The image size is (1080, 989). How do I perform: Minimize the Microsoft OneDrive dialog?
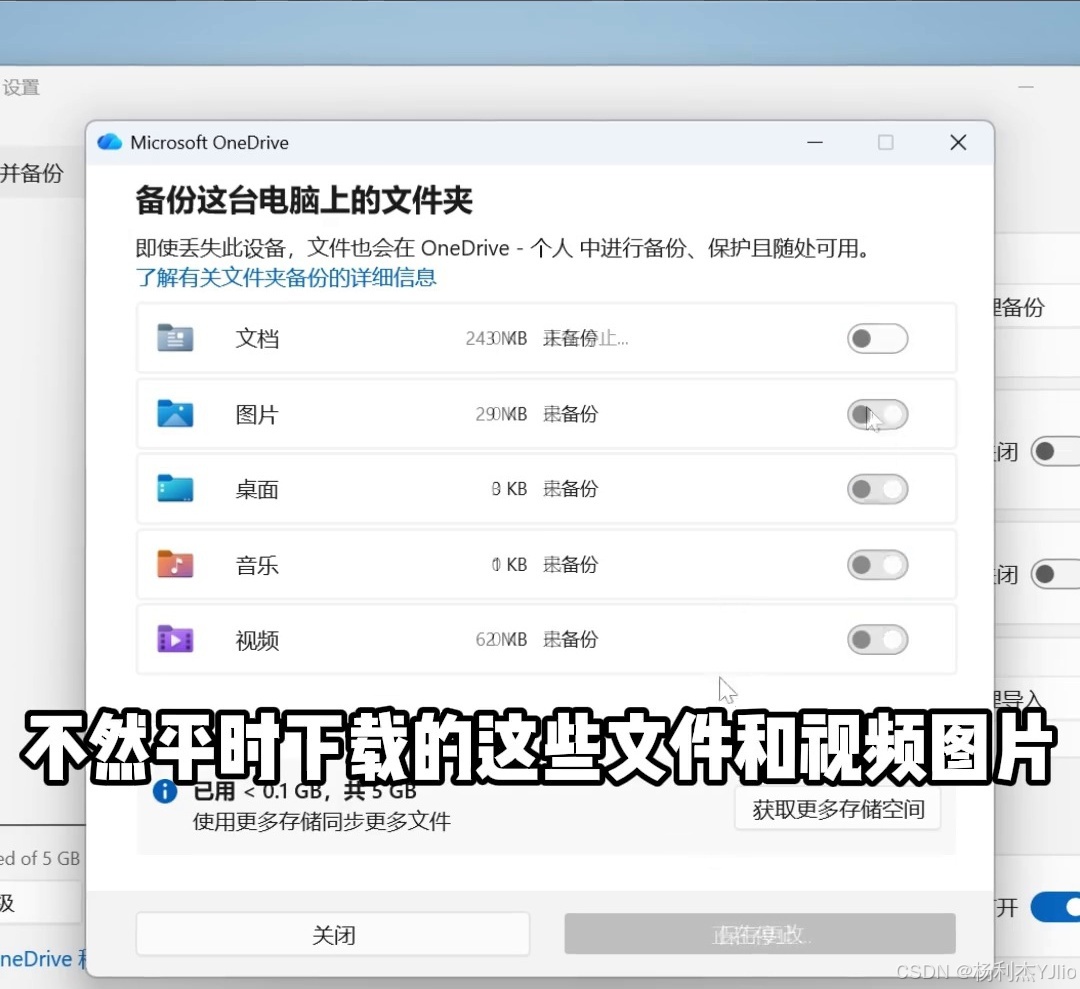point(815,143)
